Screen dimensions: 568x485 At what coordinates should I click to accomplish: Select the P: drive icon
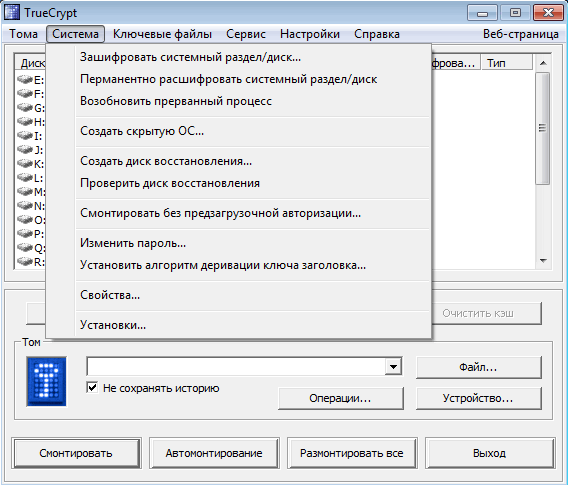click(25, 233)
